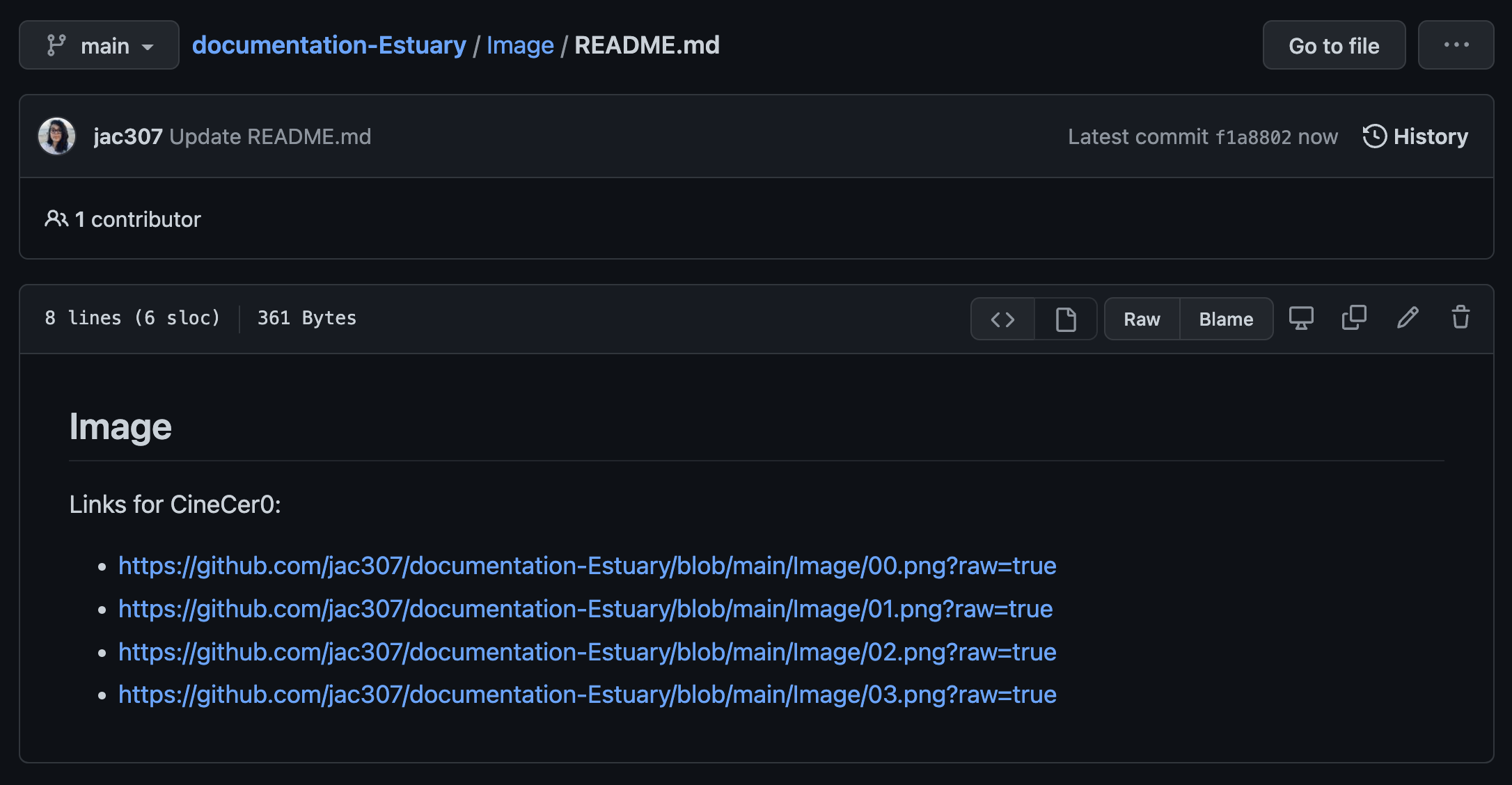Open the 02.png raw image link
This screenshot has height=785, width=1512.
[x=588, y=652]
